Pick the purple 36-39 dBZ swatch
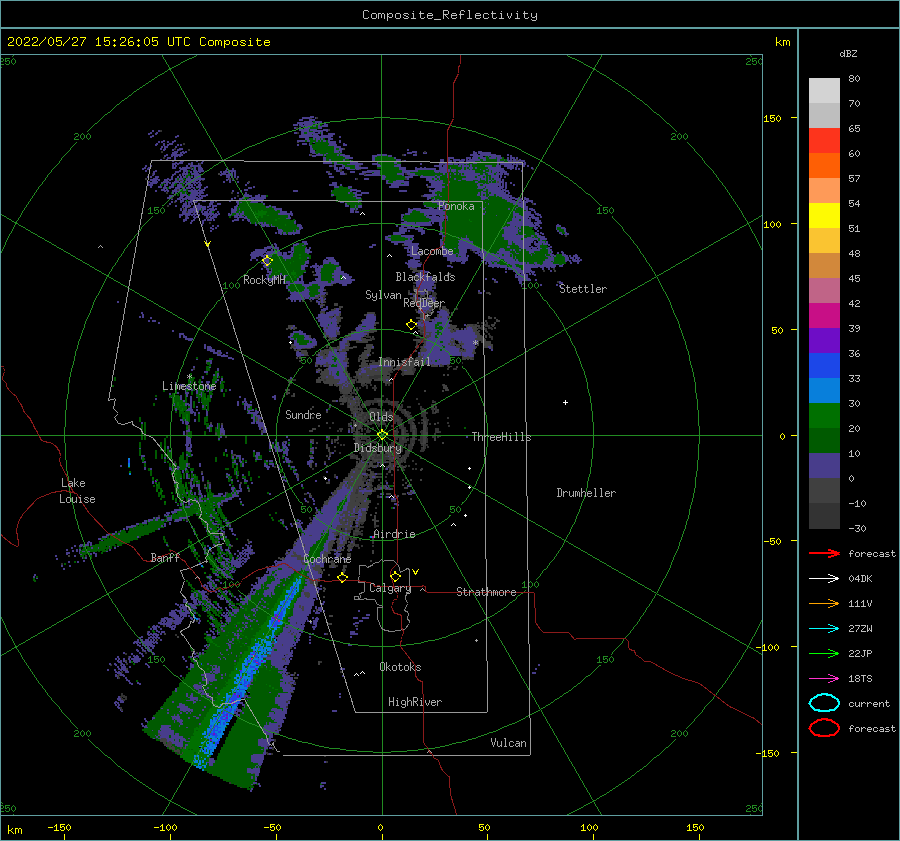900x841 pixels. [824, 340]
